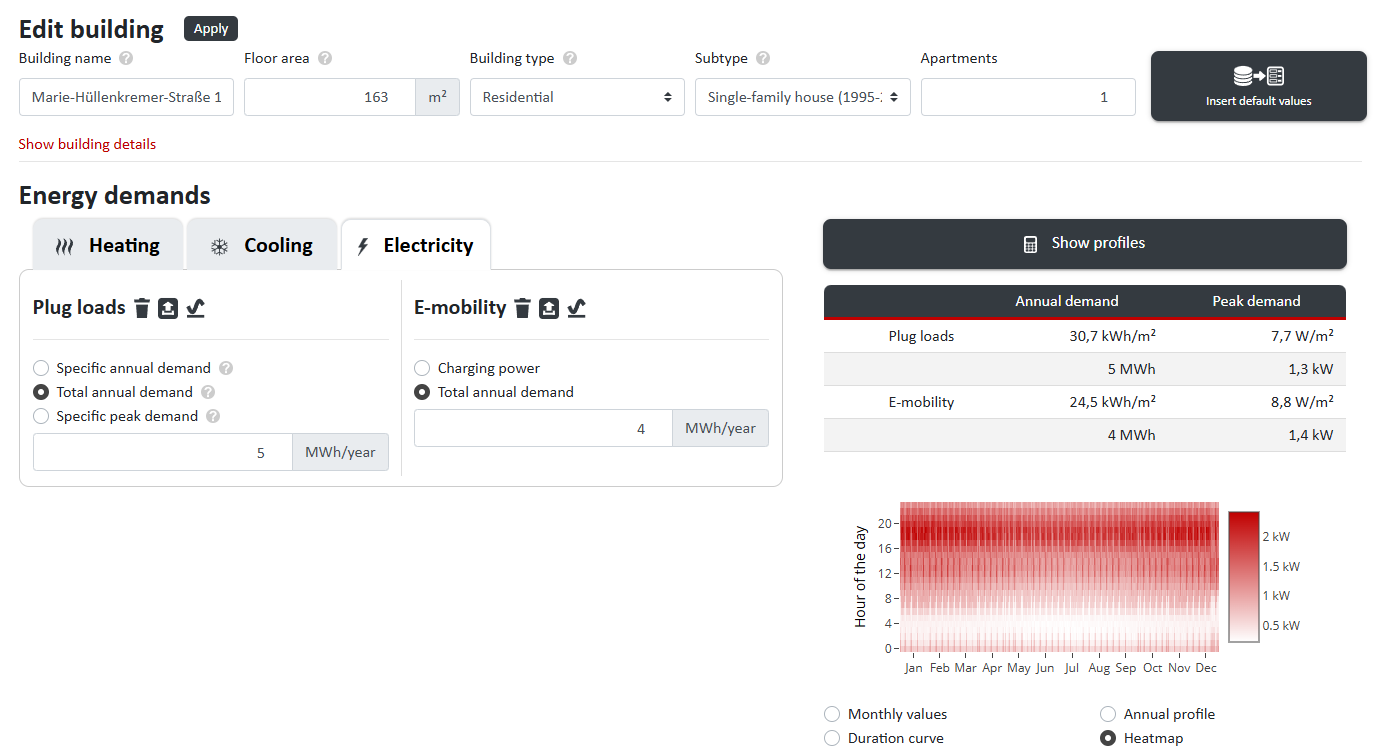Click the upload icon next to E-mobility
Image resolution: width=1380 pixels, height=753 pixels.
[549, 308]
